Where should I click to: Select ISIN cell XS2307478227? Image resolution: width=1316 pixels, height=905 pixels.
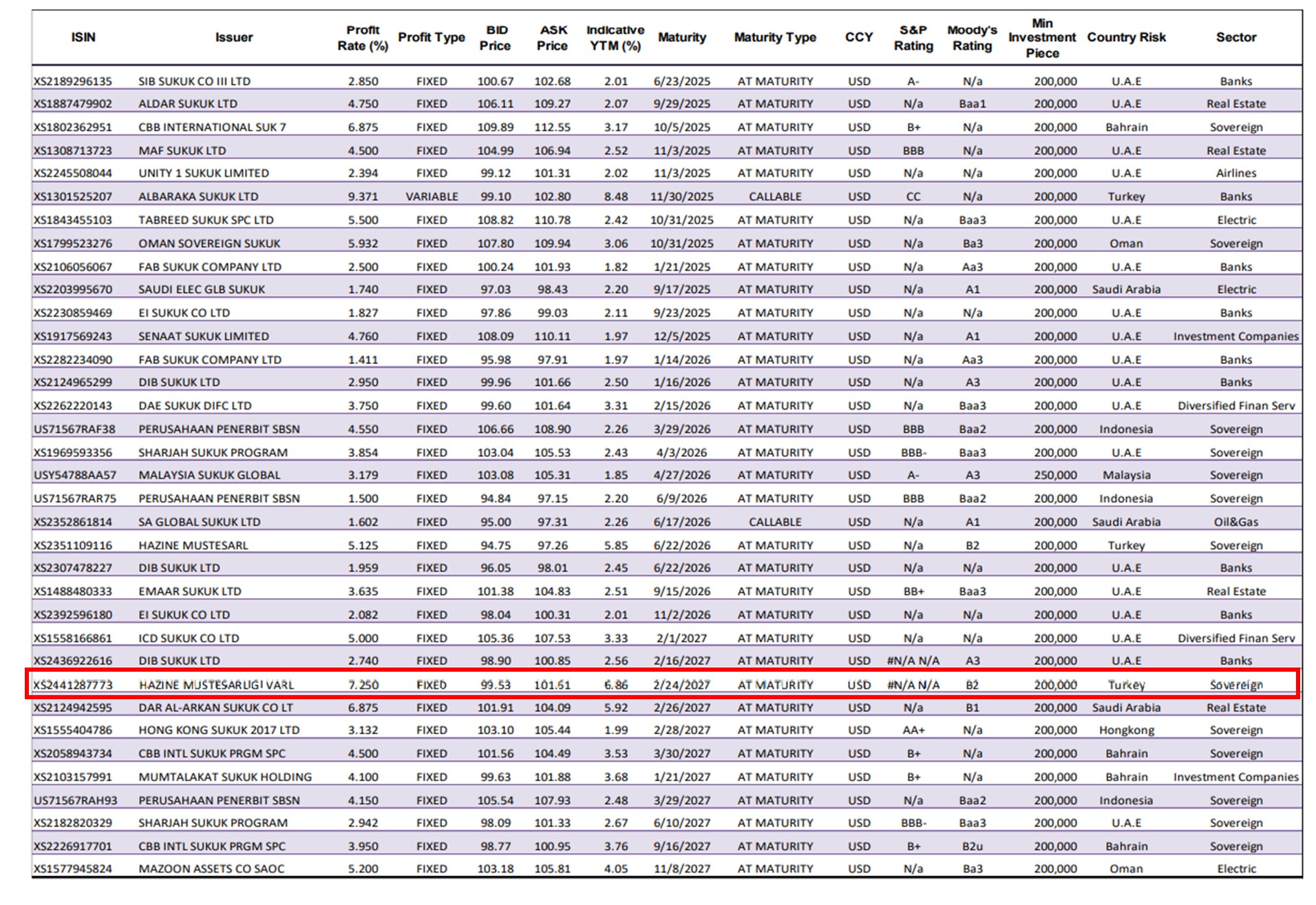pyautogui.click(x=73, y=568)
